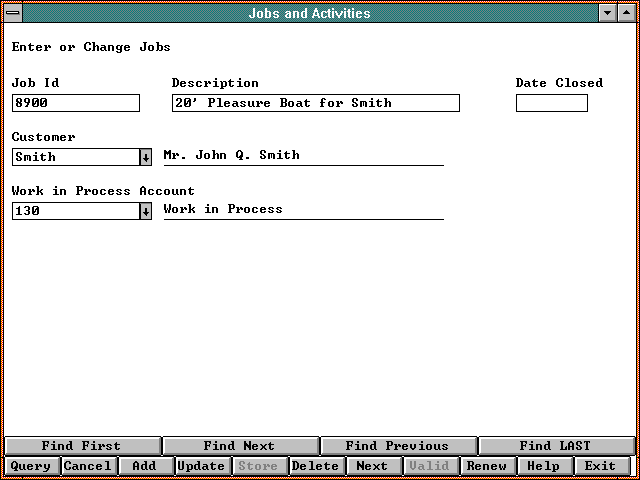The width and height of the screenshot is (640, 480).
Task: Open the Help button
Action: tap(543, 466)
